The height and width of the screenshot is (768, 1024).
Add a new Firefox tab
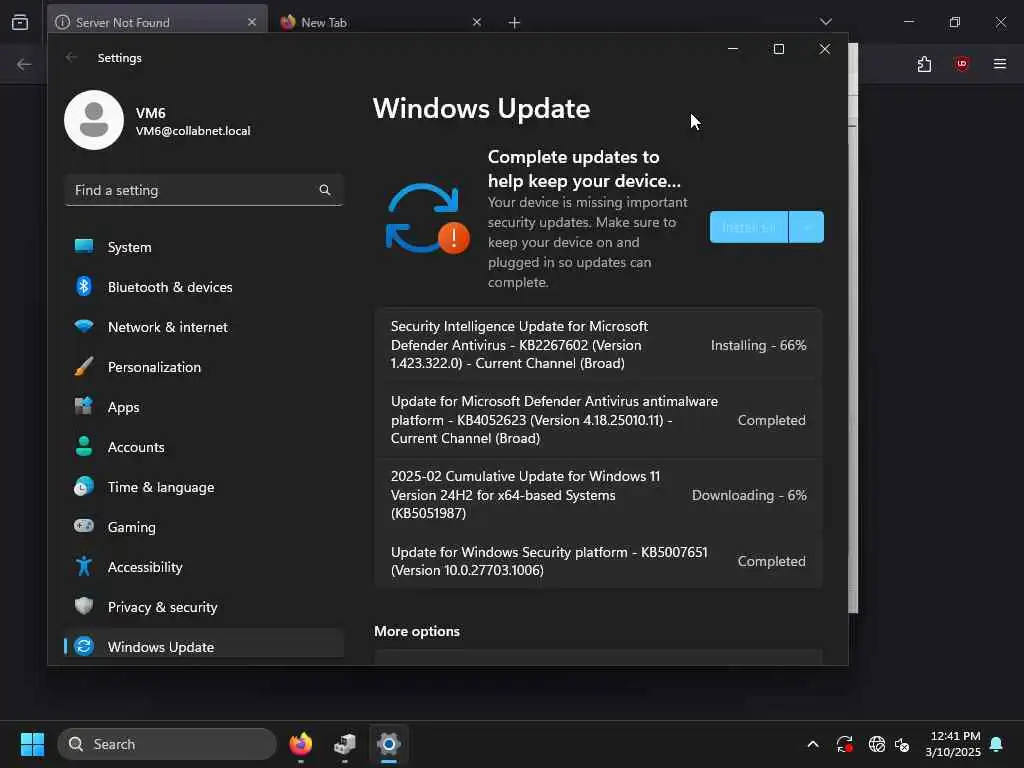(515, 22)
